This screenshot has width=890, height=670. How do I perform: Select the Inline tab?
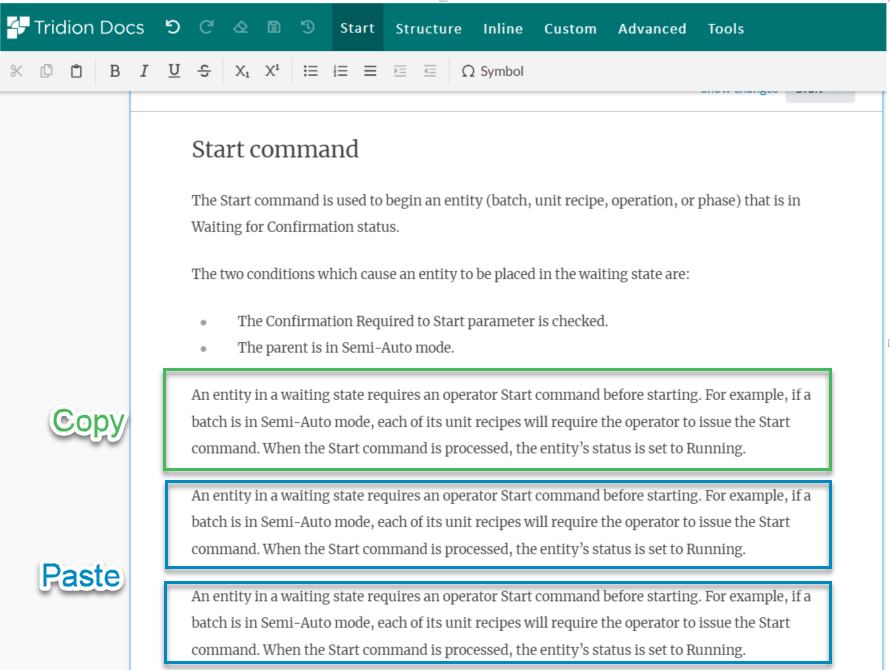coord(503,28)
